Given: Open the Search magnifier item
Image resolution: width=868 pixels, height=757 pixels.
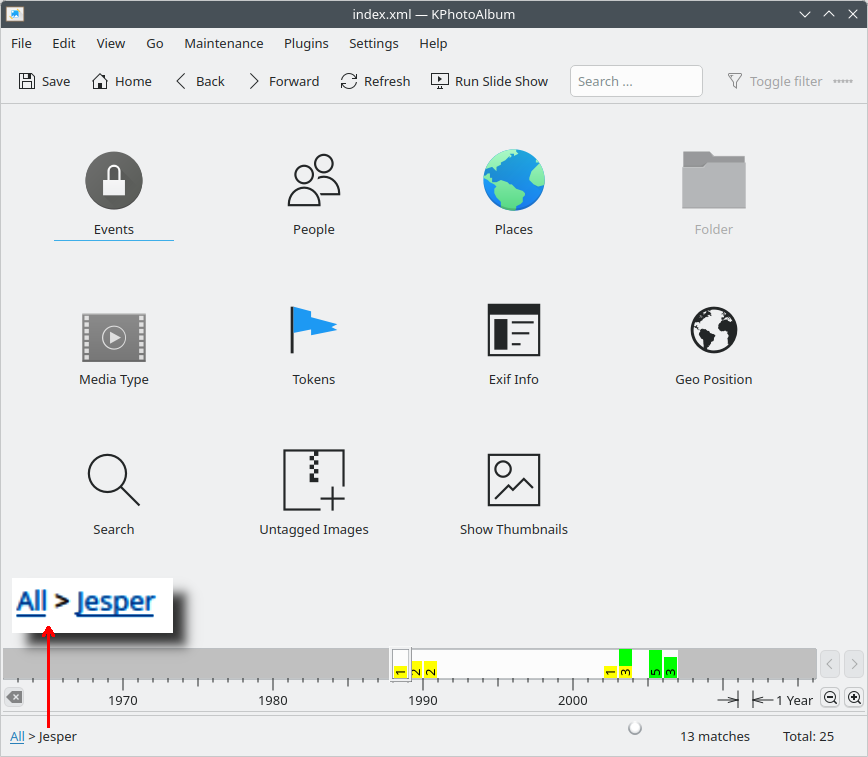Looking at the screenshot, I should pyautogui.click(x=113, y=495).
